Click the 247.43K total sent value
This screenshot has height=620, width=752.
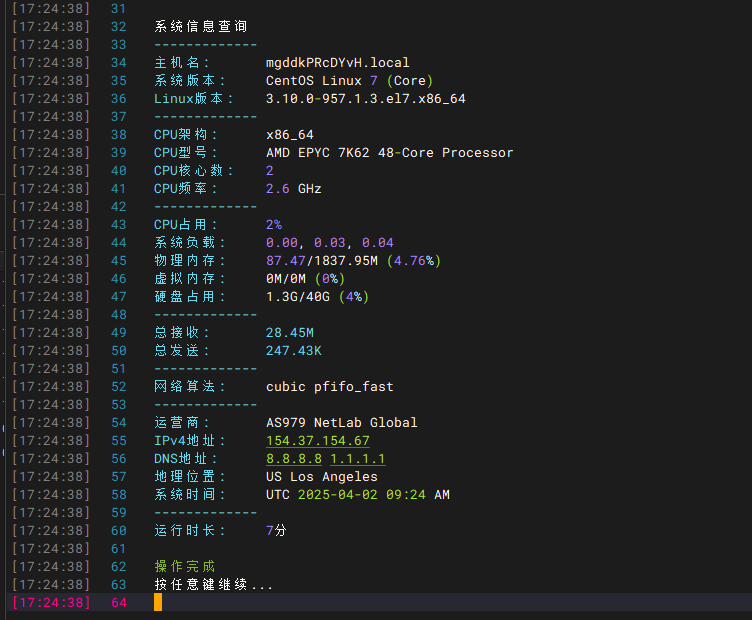coord(293,351)
